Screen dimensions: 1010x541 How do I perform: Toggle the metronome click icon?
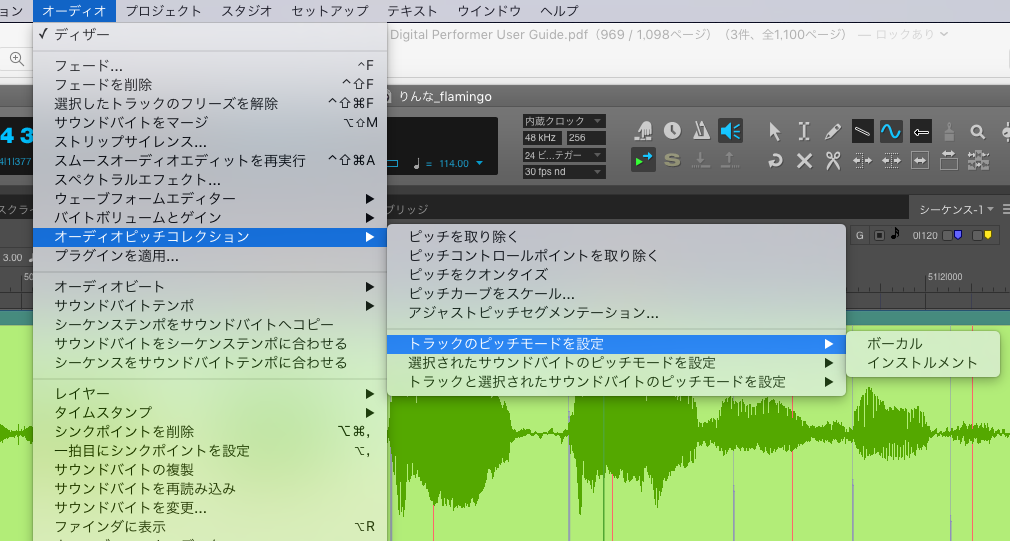(x=701, y=131)
